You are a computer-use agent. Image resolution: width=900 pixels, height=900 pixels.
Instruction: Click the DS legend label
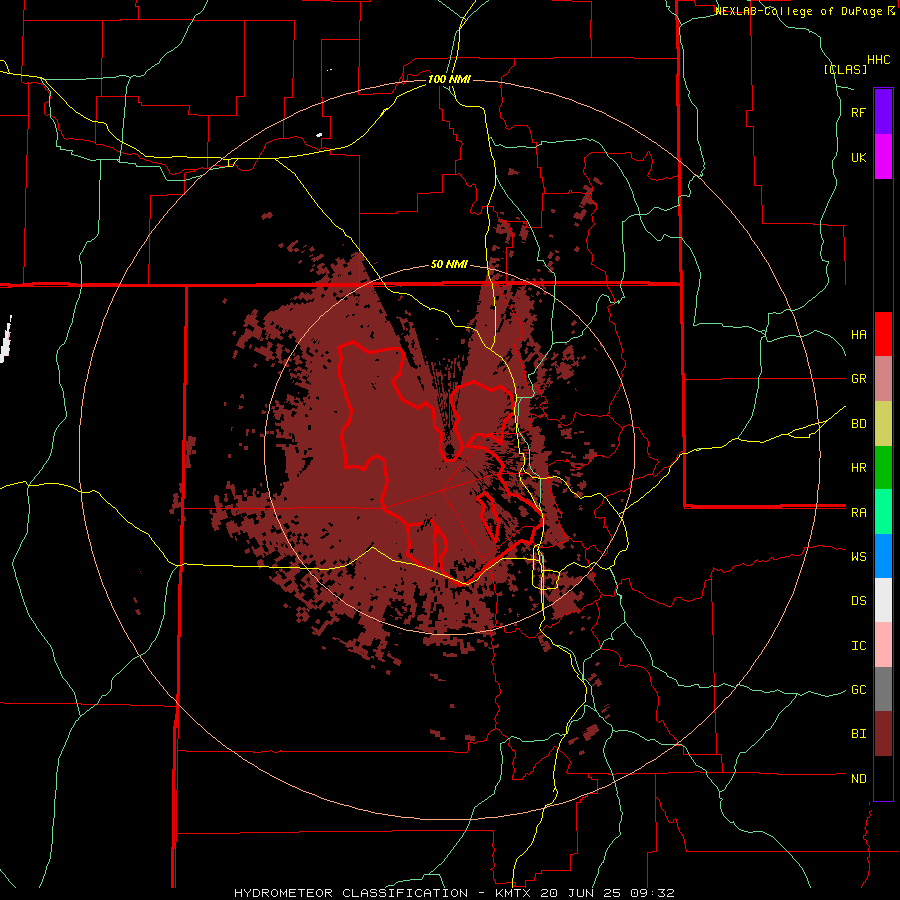(x=858, y=601)
